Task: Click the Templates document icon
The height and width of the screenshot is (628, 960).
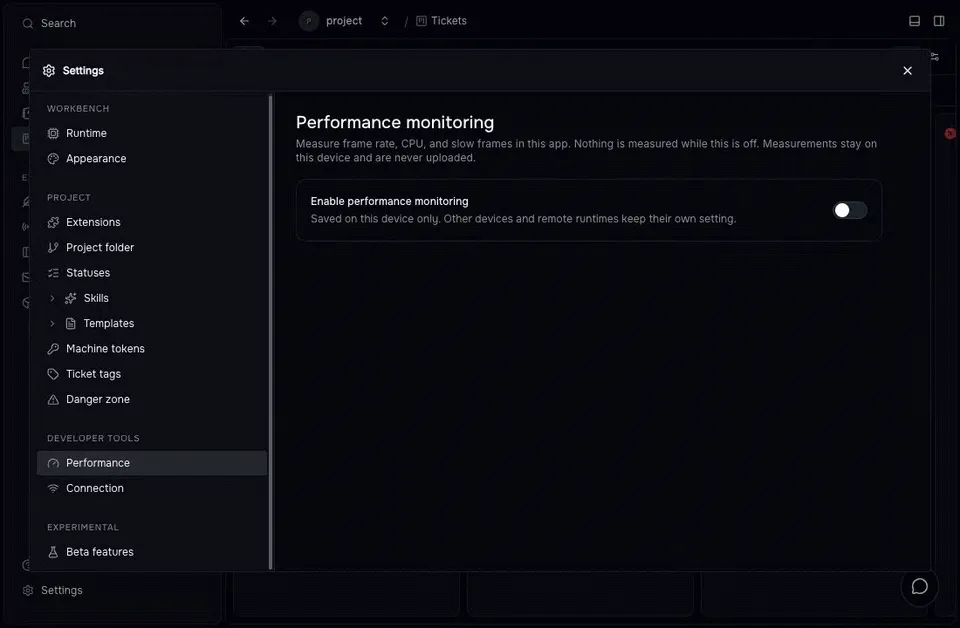Action: coord(71,323)
